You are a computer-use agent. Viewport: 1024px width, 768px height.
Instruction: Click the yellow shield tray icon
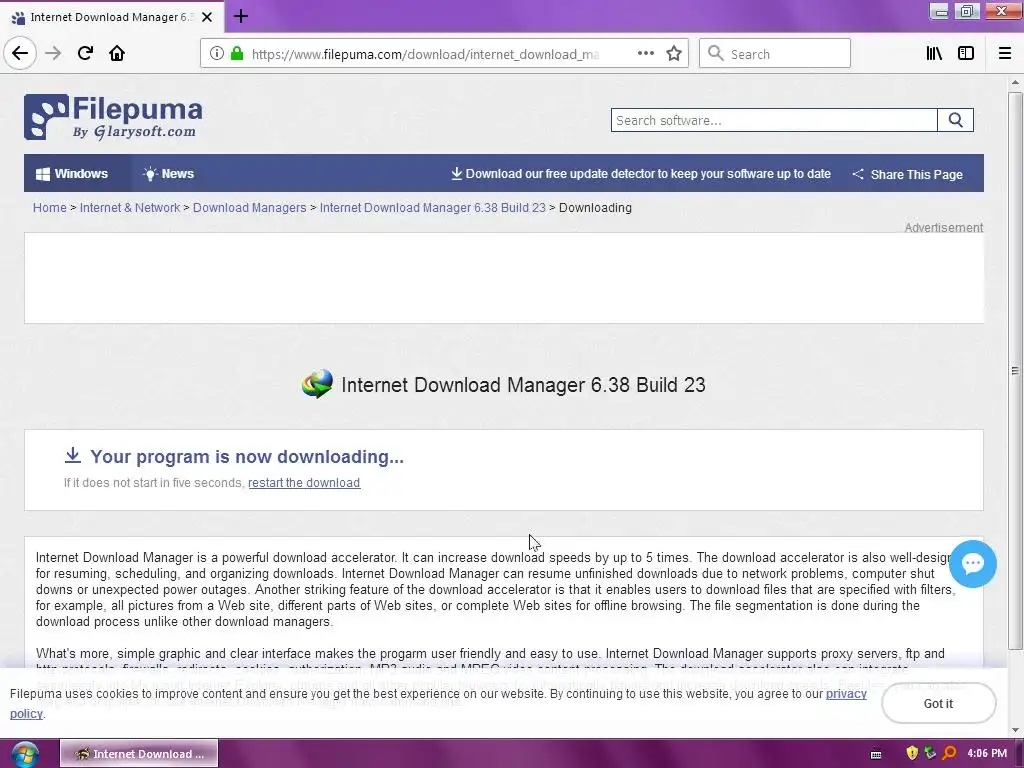coord(912,754)
